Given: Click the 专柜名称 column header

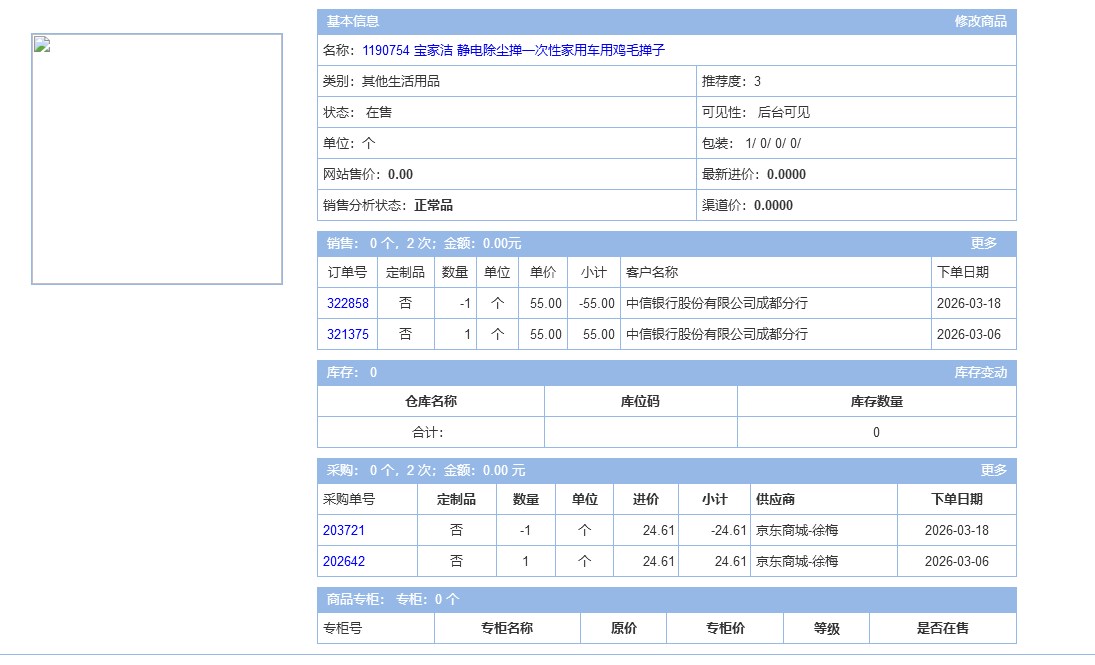Looking at the screenshot, I should pyautogui.click(x=506, y=629).
